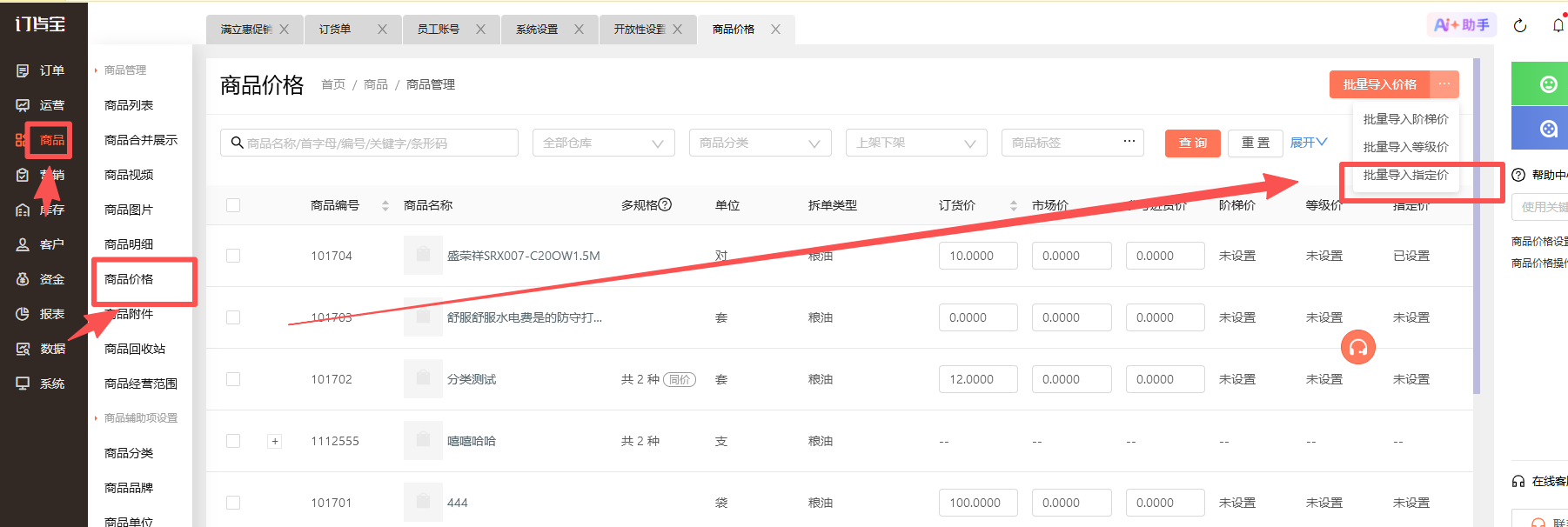Image resolution: width=1568 pixels, height=527 pixels.
Task: Open the 商品 sidebar section
Action: coord(41,140)
